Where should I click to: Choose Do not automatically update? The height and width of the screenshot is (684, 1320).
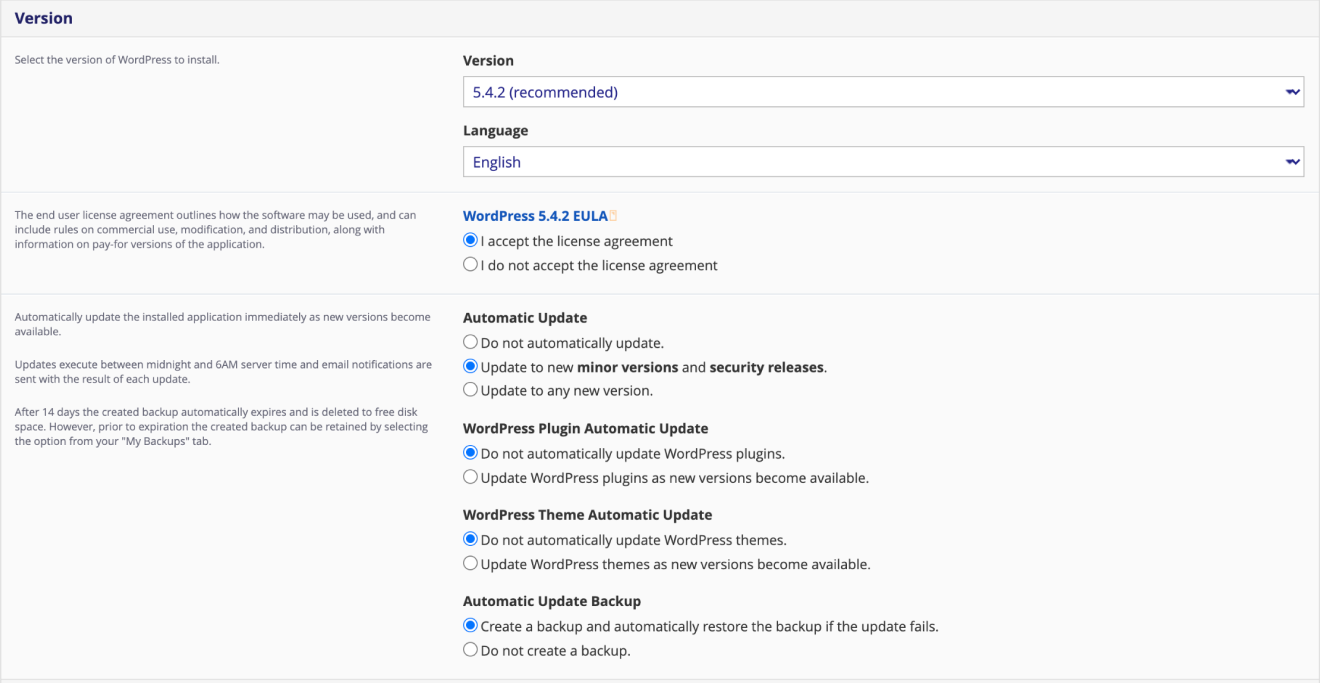(470, 342)
